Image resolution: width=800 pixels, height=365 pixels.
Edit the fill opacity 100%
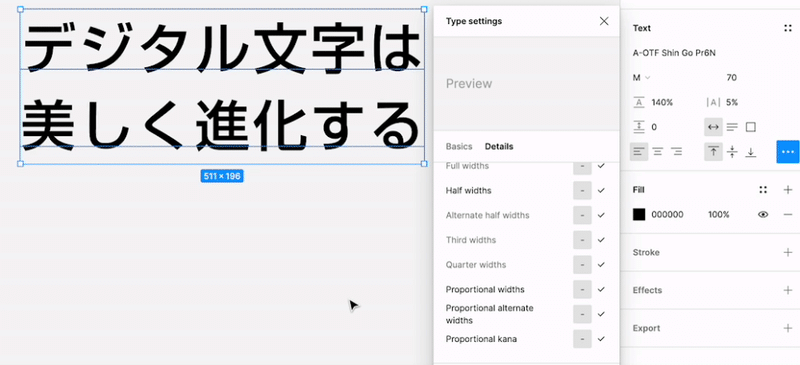click(x=718, y=214)
